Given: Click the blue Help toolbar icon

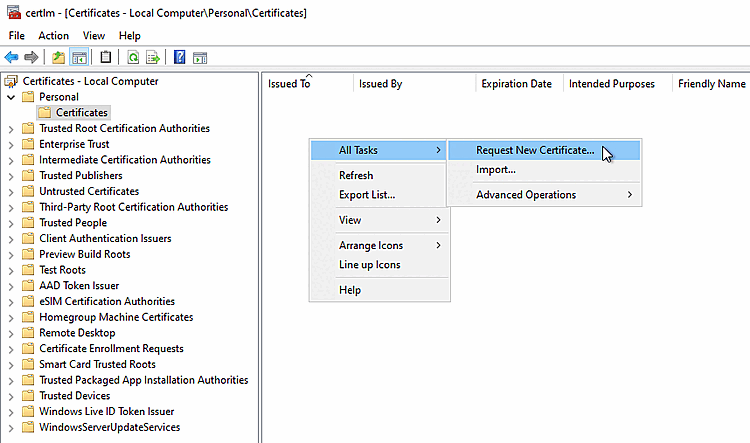Looking at the screenshot, I should click(x=180, y=58).
